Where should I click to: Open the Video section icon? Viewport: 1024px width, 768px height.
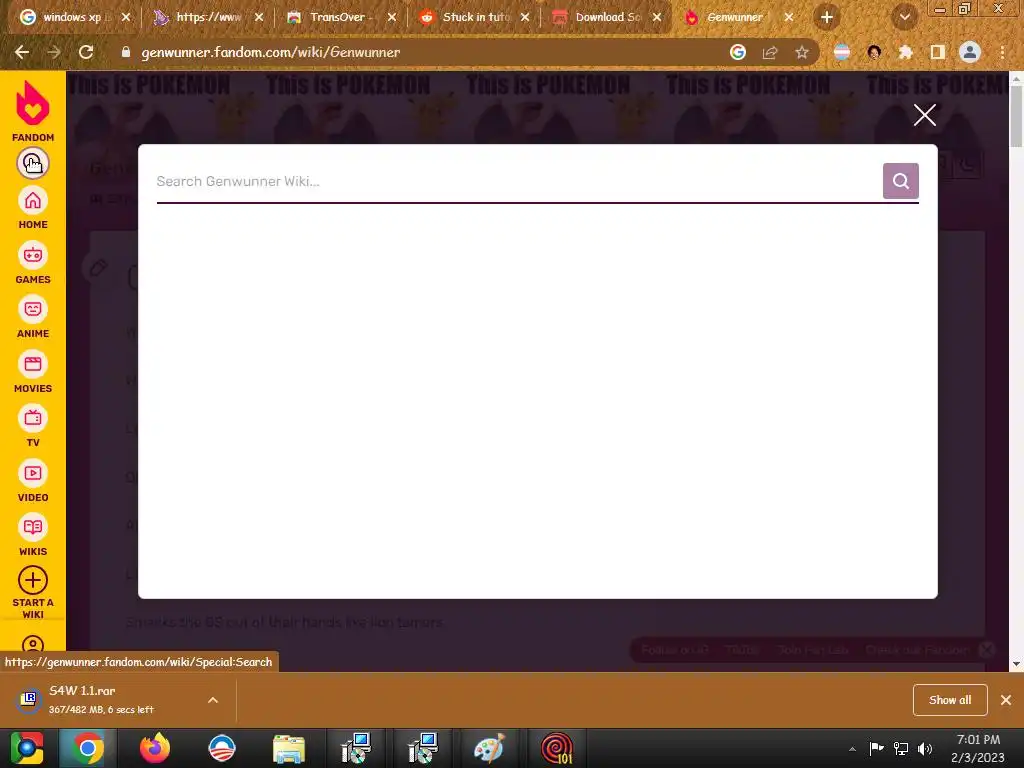33,473
